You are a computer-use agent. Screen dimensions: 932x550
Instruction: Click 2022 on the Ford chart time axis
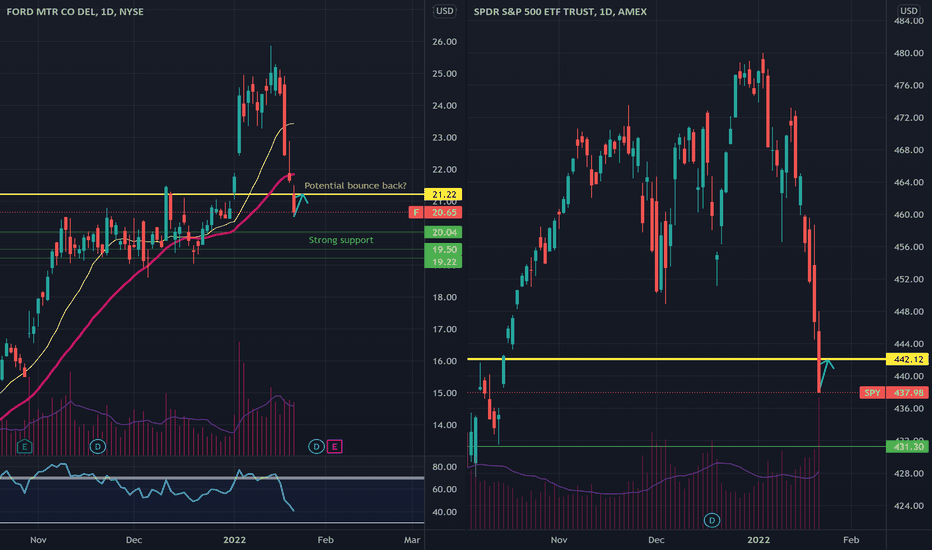pyautogui.click(x=234, y=540)
